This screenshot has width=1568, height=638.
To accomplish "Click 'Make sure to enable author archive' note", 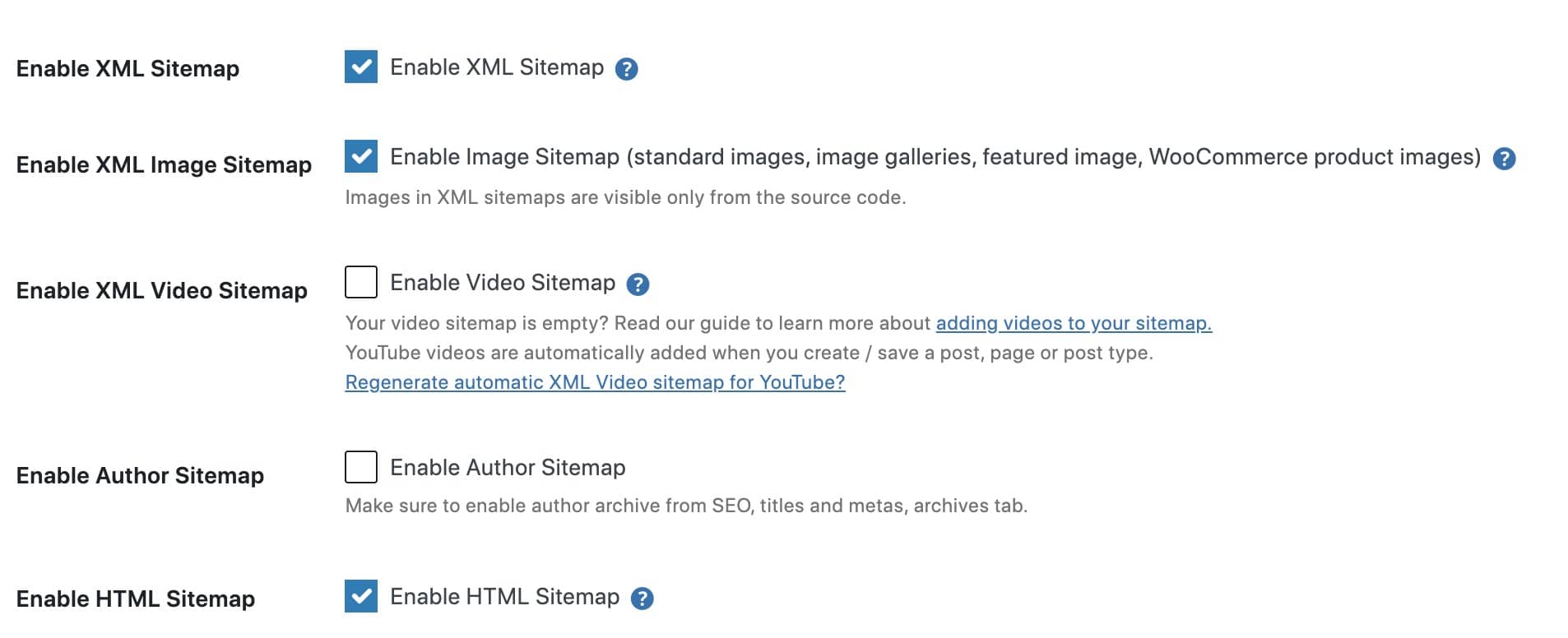I will (686, 506).
